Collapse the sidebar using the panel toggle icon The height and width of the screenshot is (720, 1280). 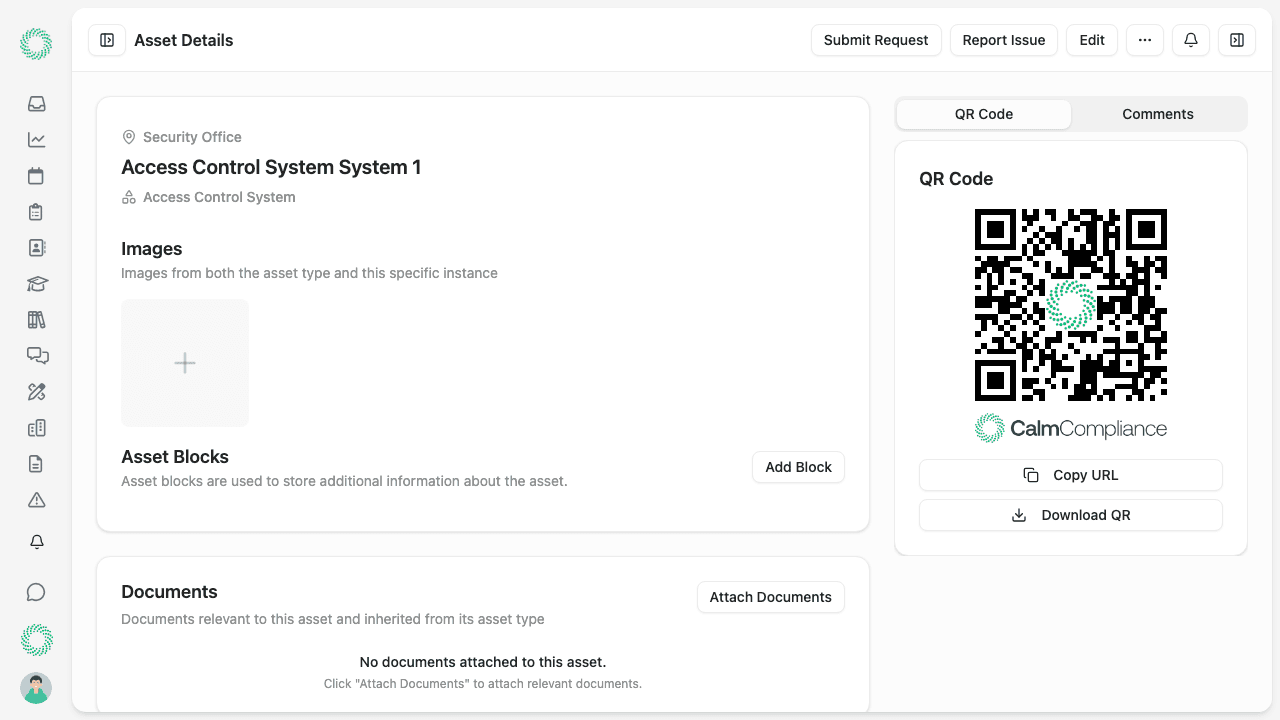coord(106,40)
